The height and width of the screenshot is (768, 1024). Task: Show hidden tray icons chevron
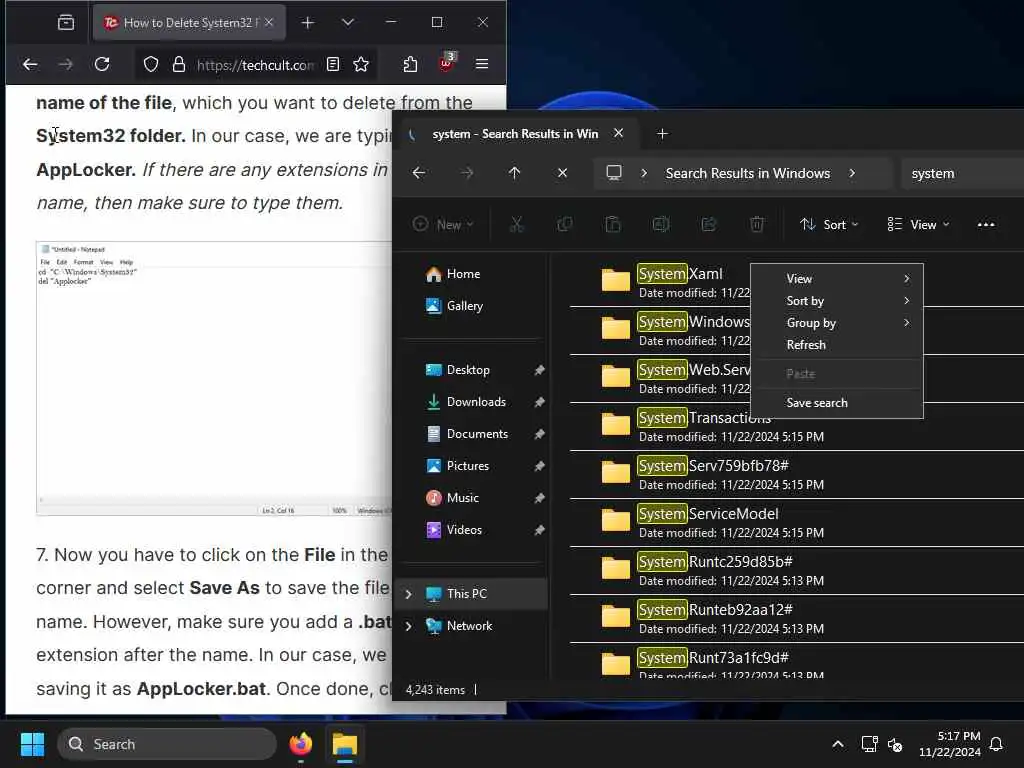[838, 744]
